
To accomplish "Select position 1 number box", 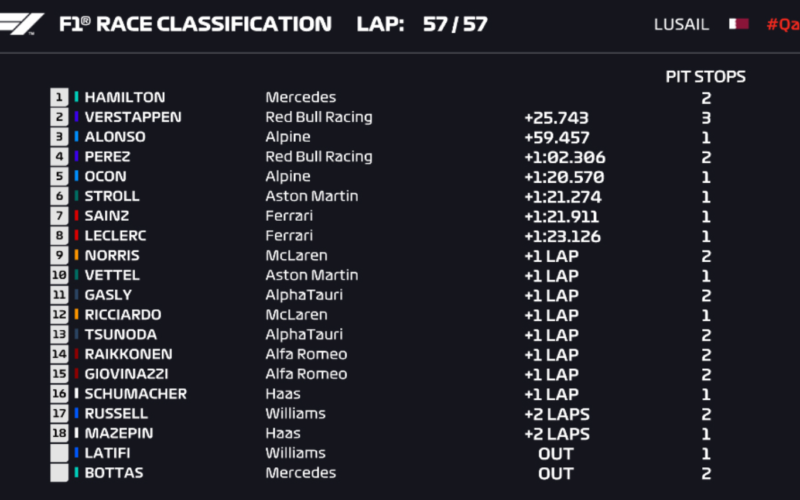I will click(59, 97).
